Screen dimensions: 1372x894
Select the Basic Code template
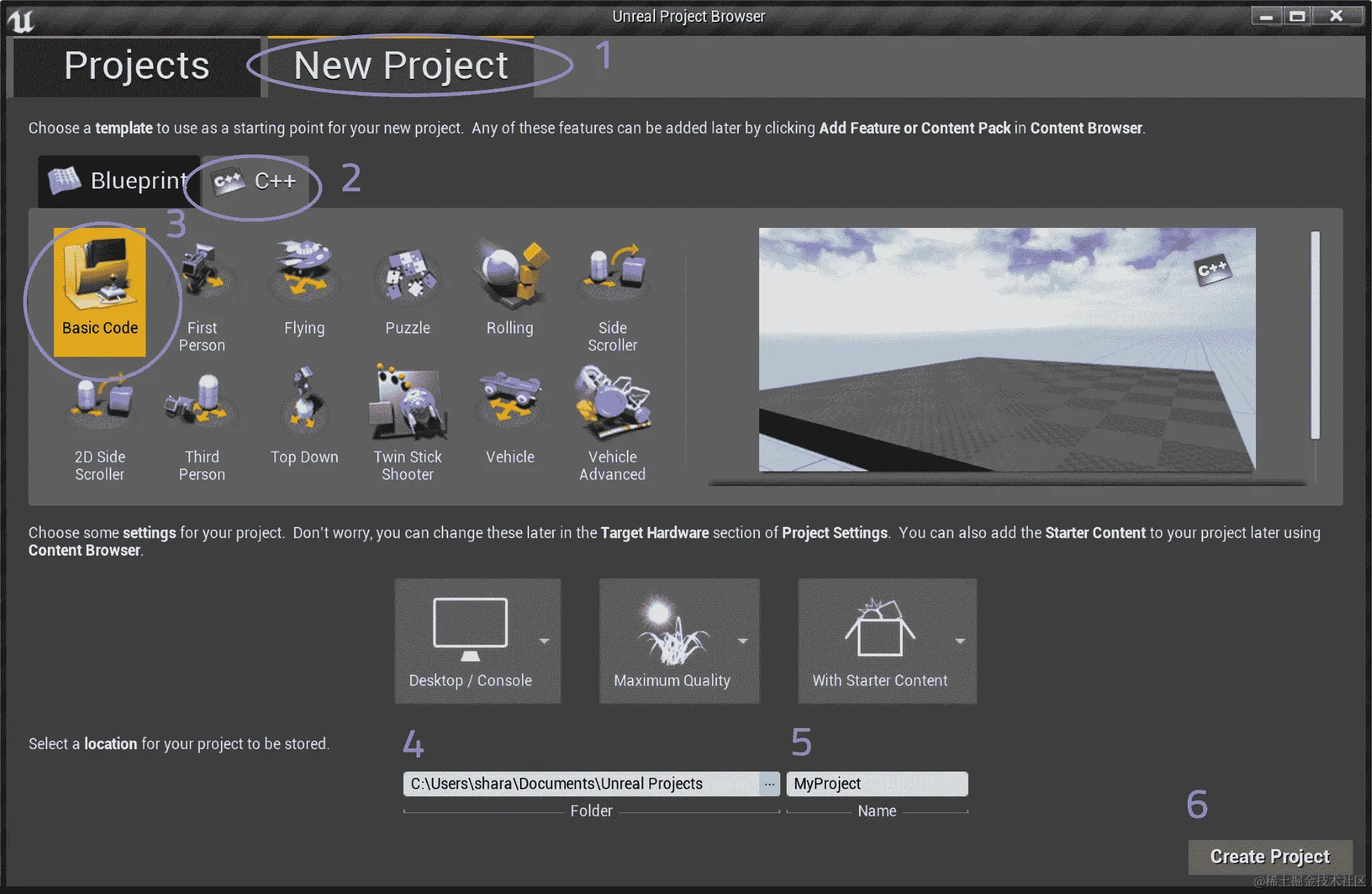point(100,288)
